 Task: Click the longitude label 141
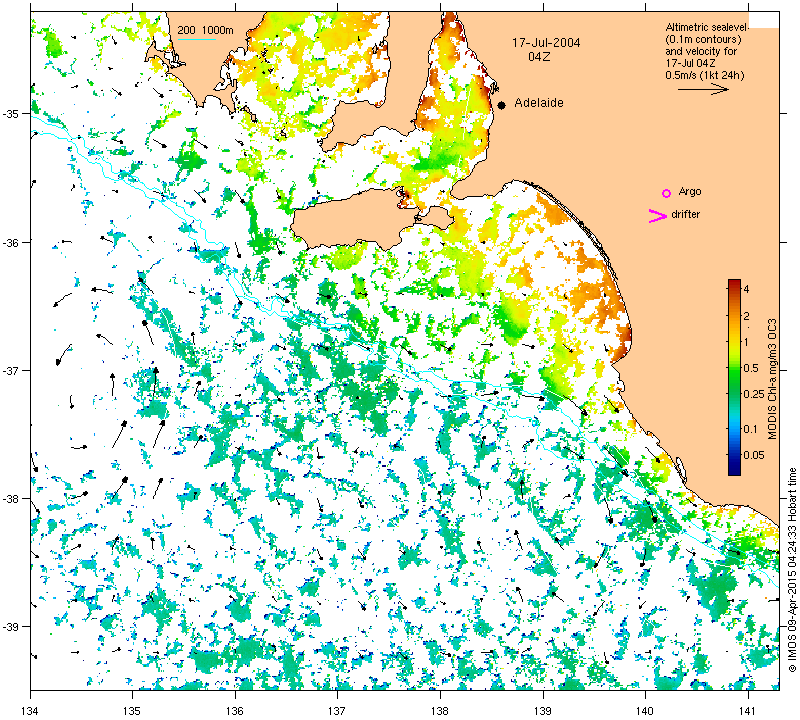(748, 710)
